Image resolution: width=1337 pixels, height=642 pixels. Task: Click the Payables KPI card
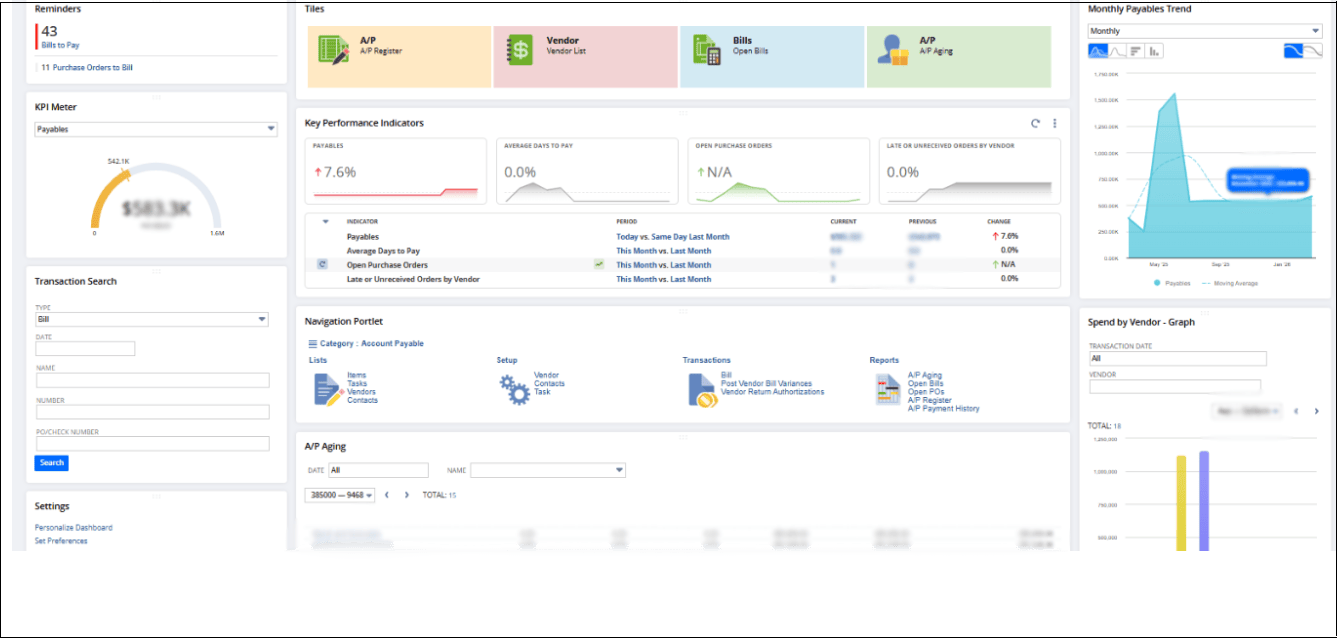pos(395,171)
